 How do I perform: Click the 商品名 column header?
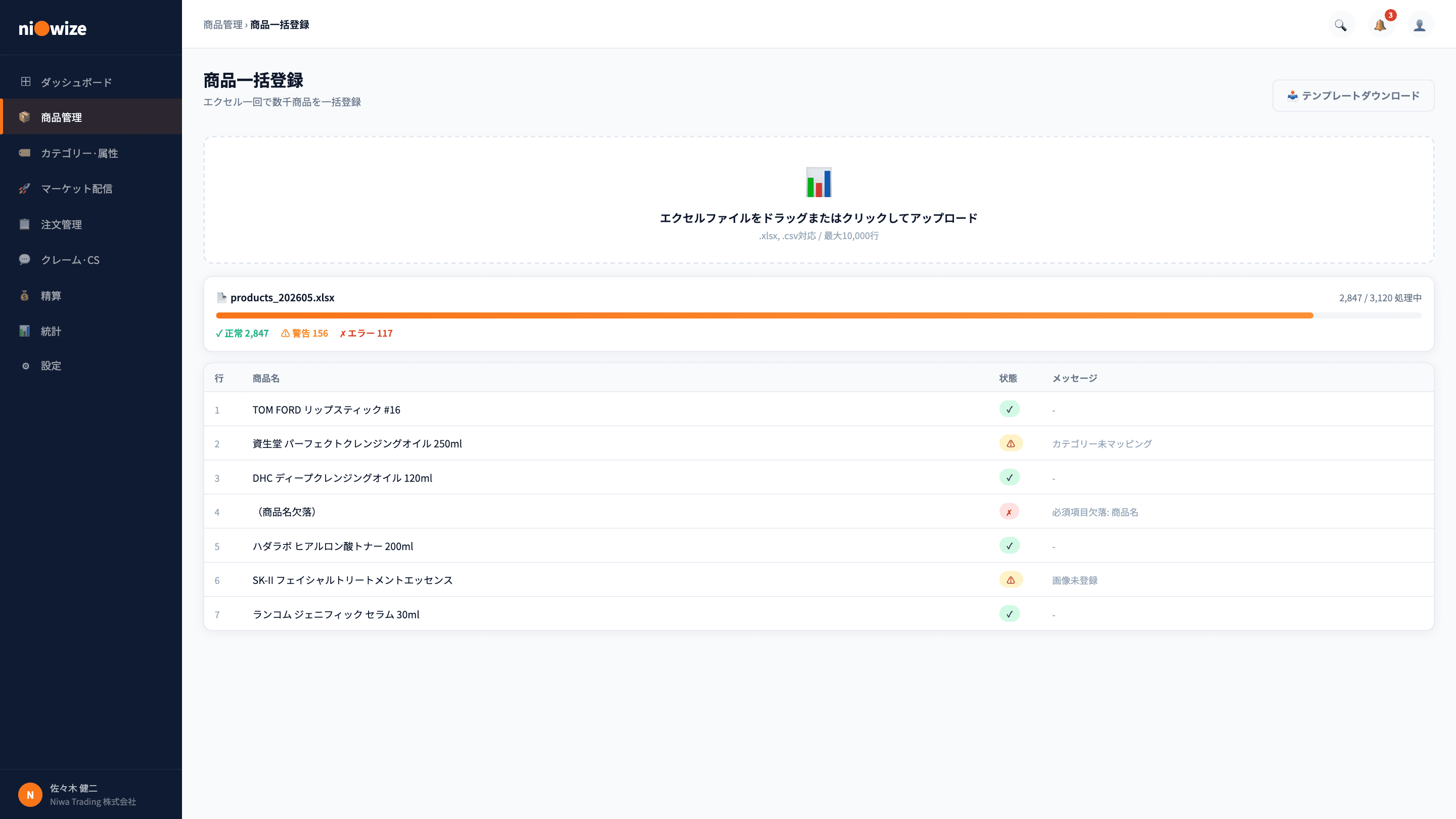click(265, 378)
